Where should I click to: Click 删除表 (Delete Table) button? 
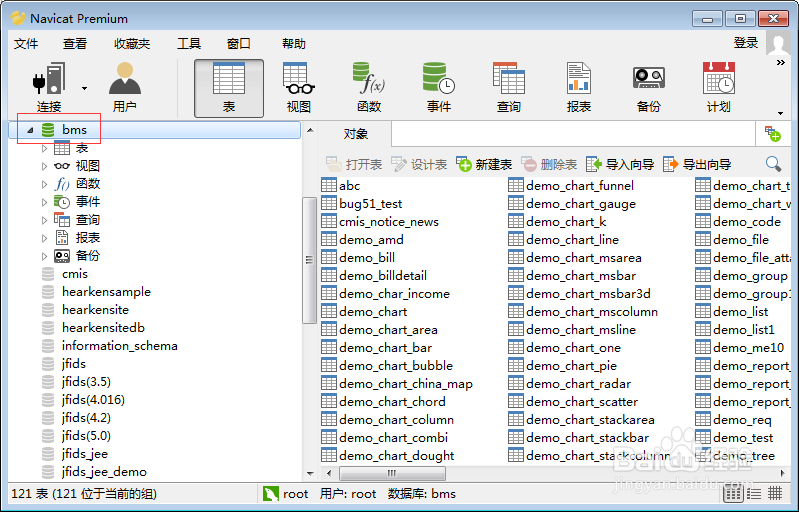pos(549,165)
